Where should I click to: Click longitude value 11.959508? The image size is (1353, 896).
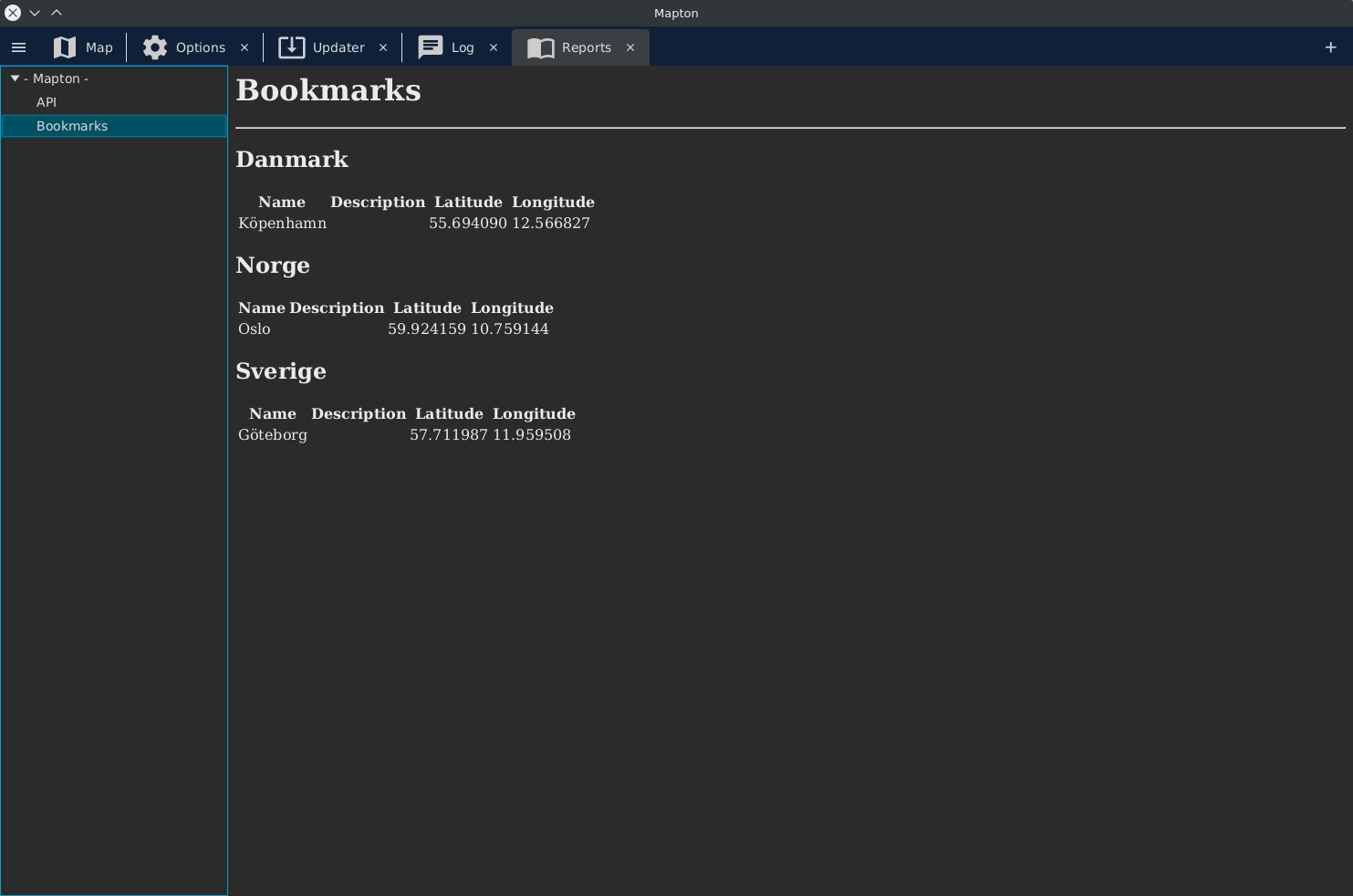coord(532,434)
